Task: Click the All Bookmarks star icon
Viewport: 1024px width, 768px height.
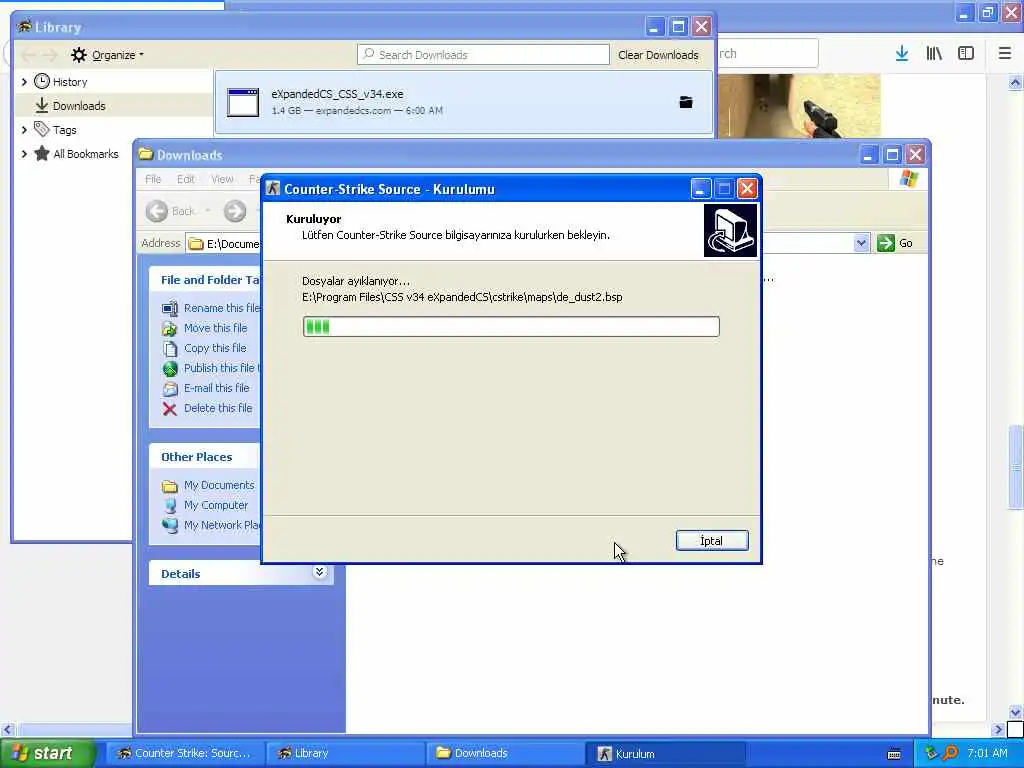Action: tap(42, 153)
